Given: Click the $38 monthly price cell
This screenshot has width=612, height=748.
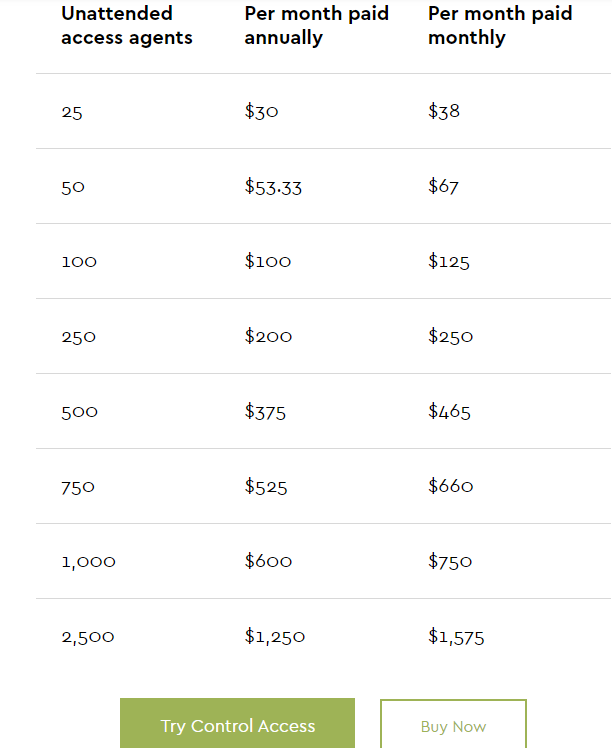Looking at the screenshot, I should coord(444,111).
